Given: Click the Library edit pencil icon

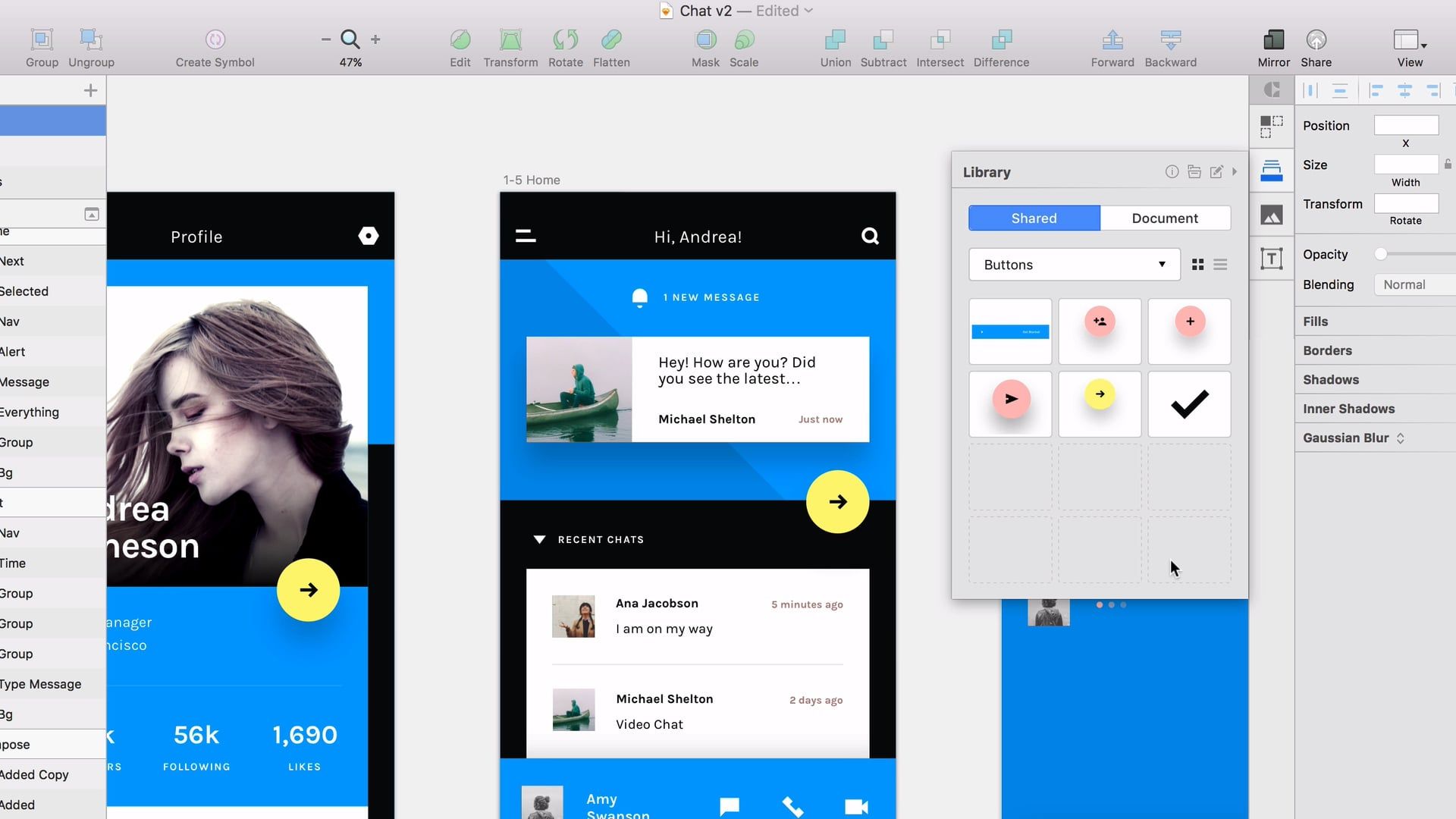Looking at the screenshot, I should point(1216,172).
